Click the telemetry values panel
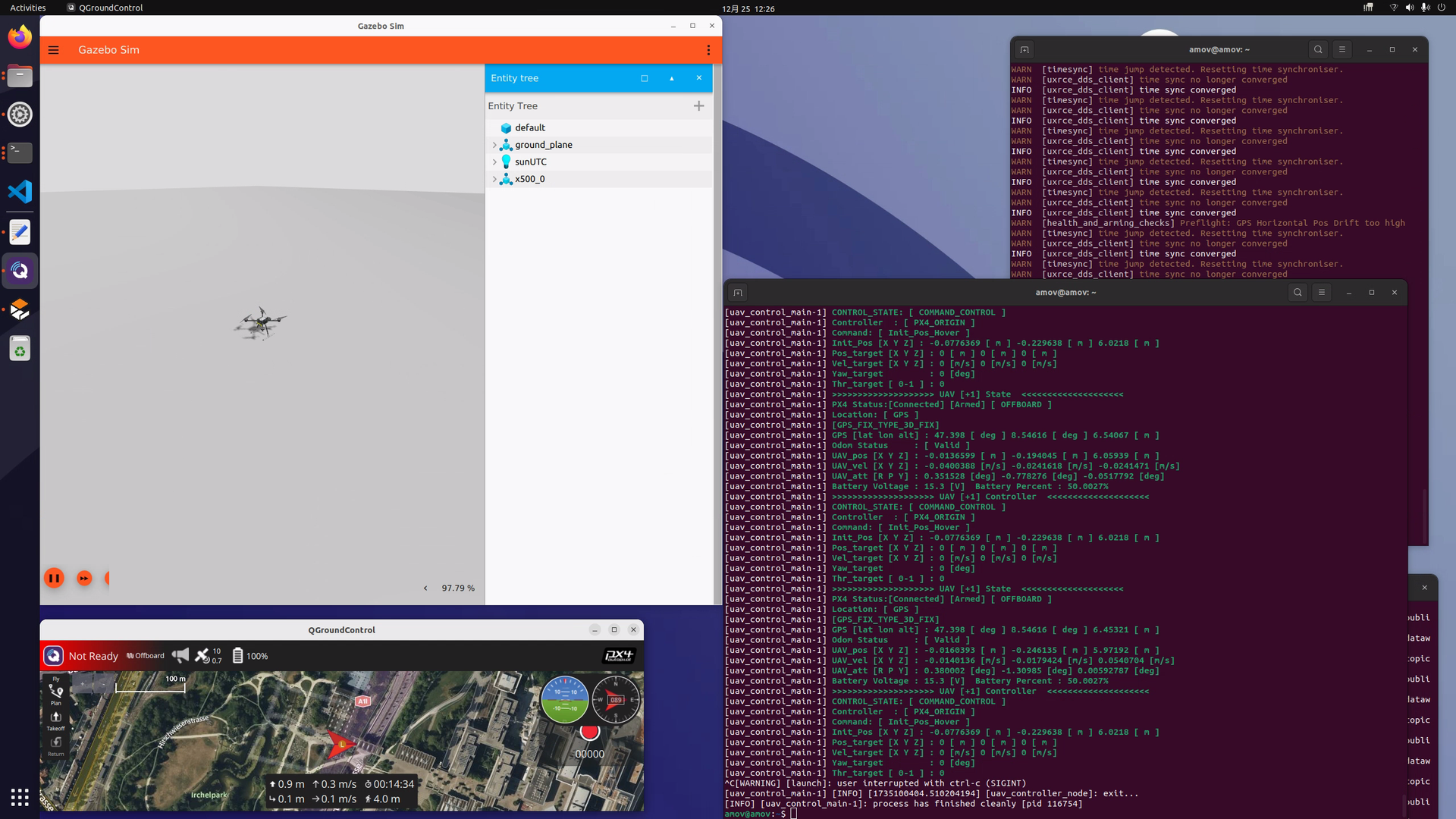The width and height of the screenshot is (1456, 819). click(x=341, y=791)
